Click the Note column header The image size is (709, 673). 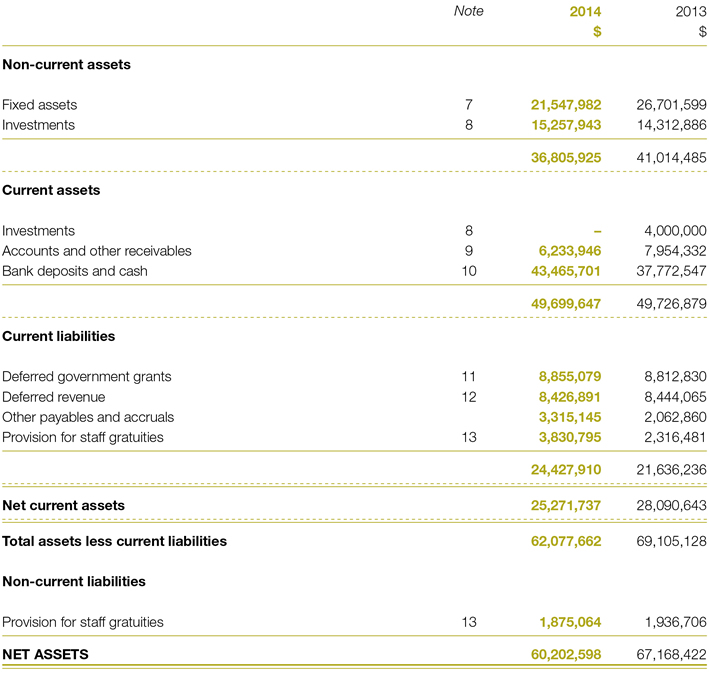pos(468,11)
